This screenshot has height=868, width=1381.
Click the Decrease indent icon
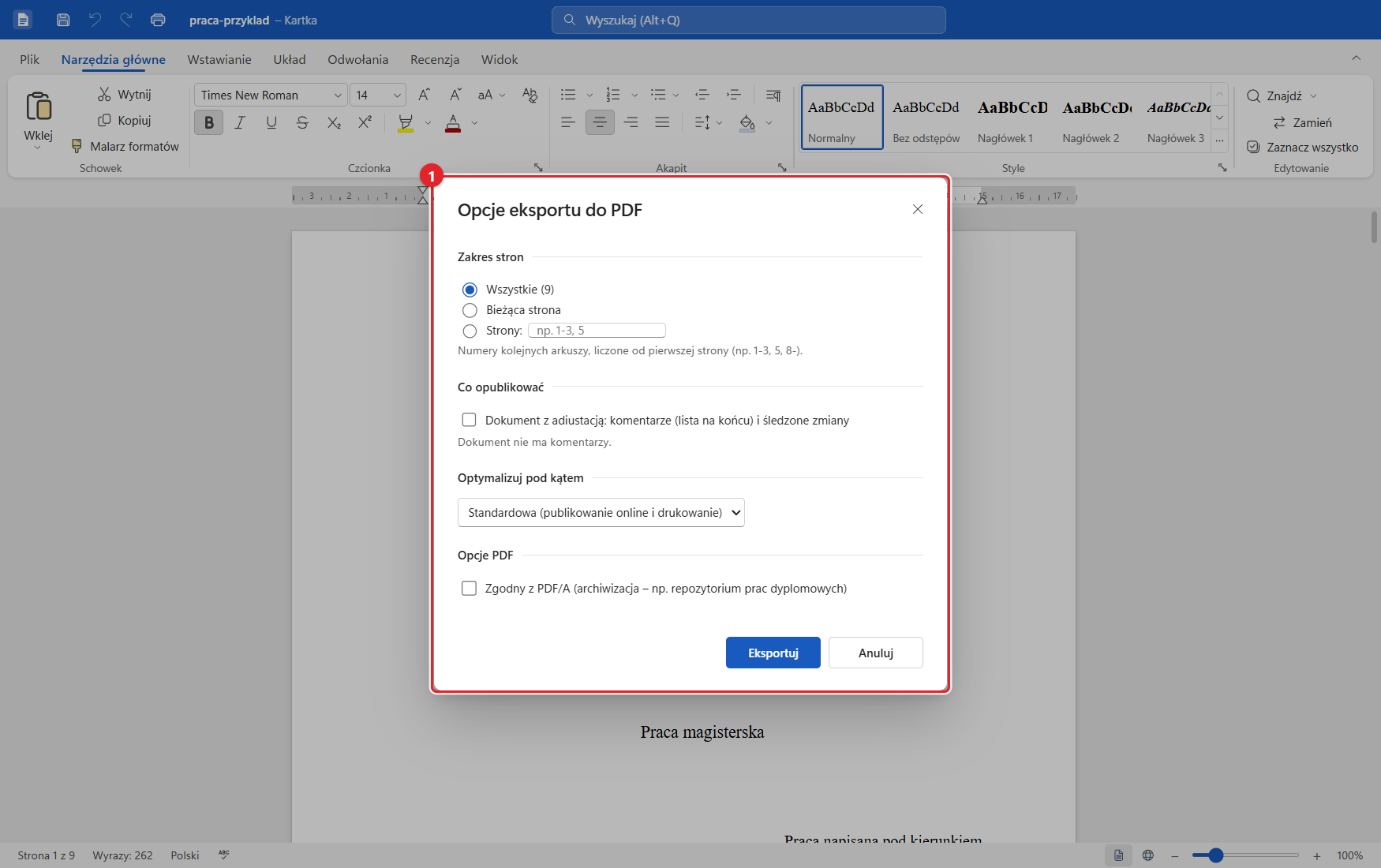point(702,95)
